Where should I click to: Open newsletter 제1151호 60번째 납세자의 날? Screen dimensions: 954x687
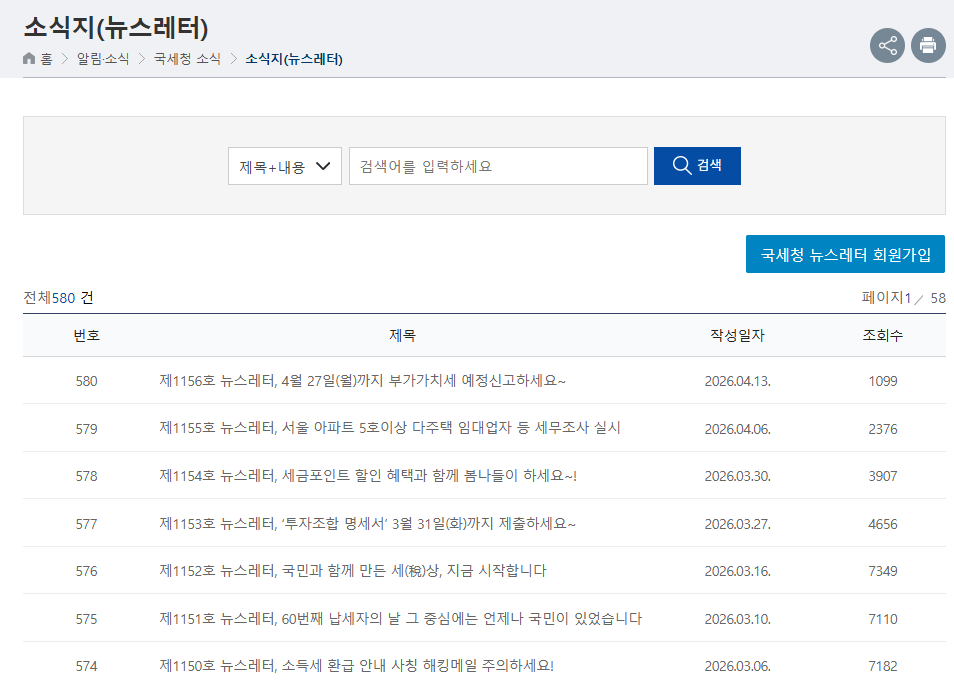(x=400, y=619)
